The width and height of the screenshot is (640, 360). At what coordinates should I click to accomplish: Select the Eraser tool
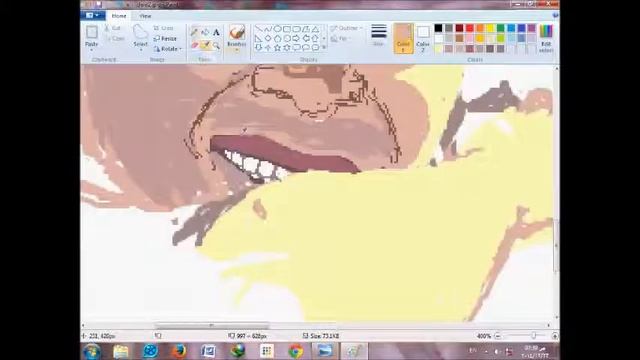click(195, 45)
